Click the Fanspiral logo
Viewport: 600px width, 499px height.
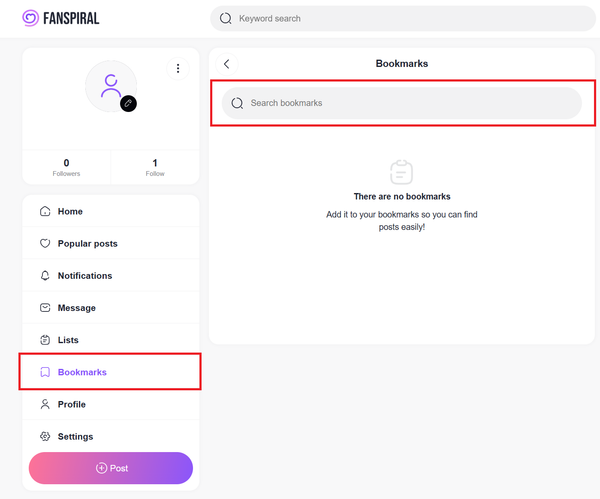61,18
